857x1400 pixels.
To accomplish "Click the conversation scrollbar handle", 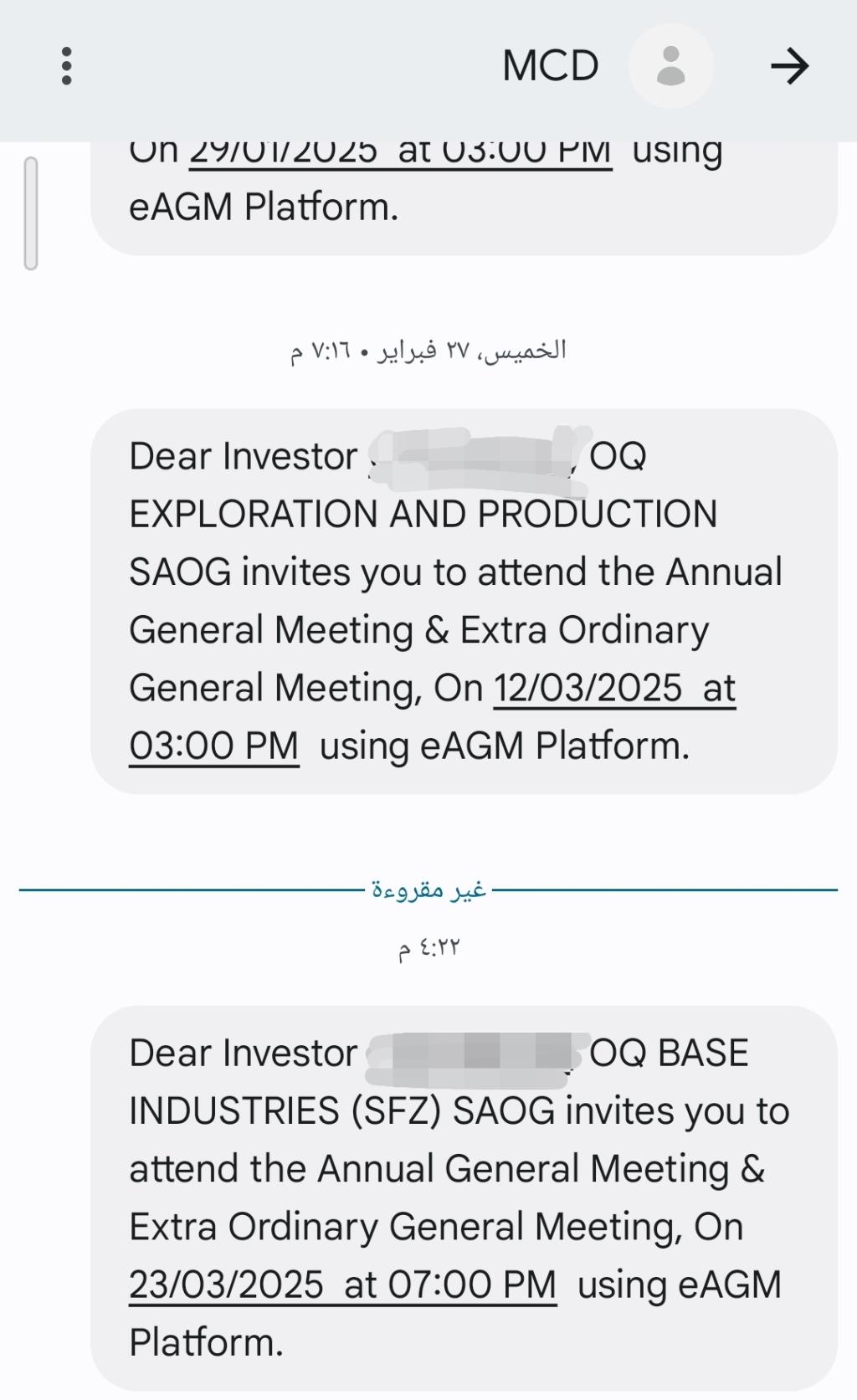I will point(31,213).
